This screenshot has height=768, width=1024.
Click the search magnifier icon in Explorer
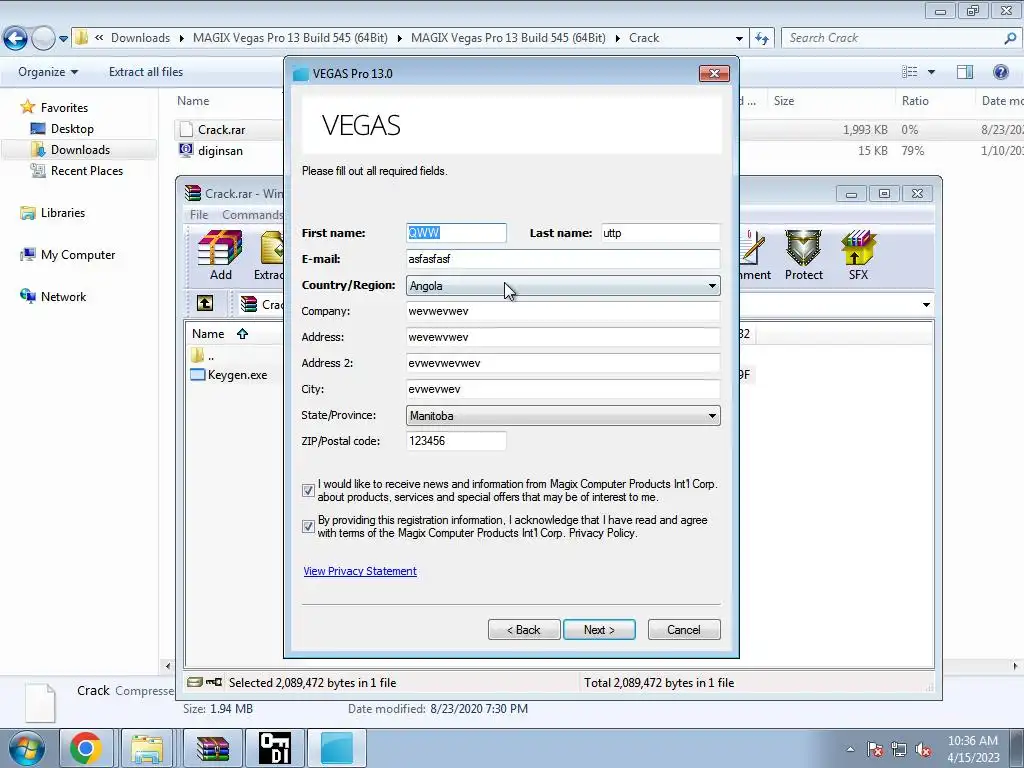[1010, 38]
